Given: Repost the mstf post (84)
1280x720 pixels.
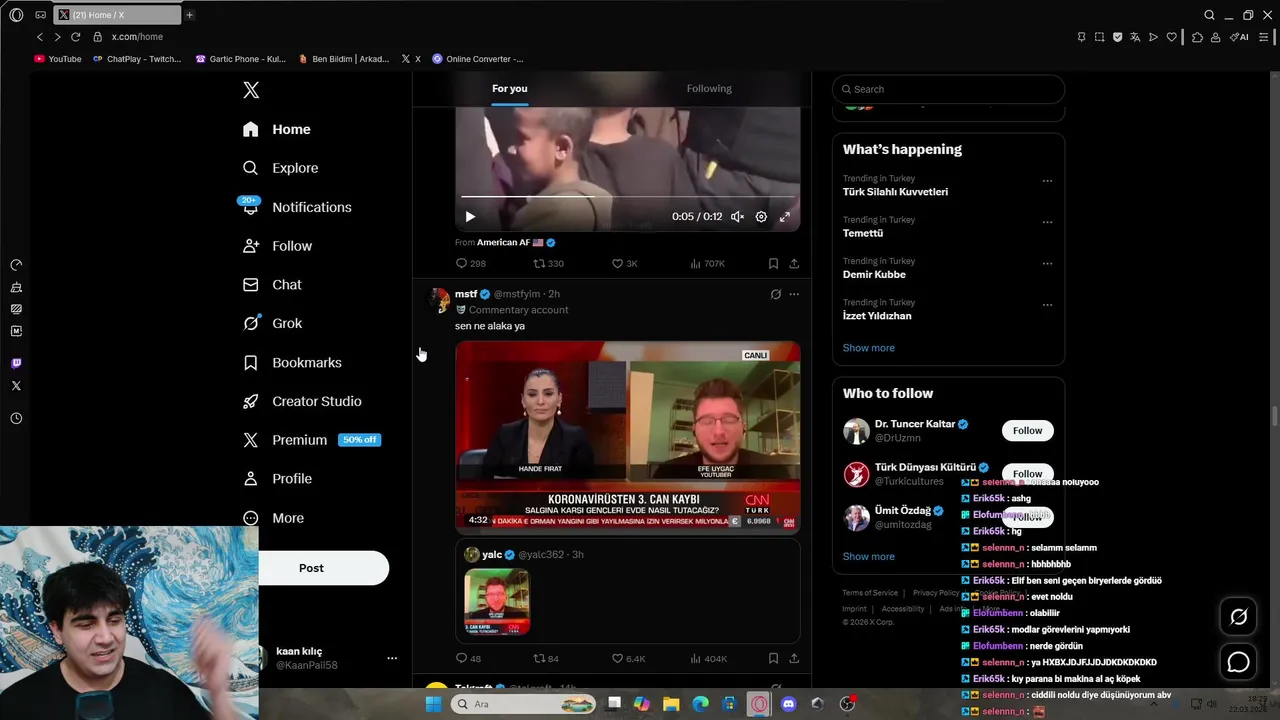Looking at the screenshot, I should click(x=546, y=659).
